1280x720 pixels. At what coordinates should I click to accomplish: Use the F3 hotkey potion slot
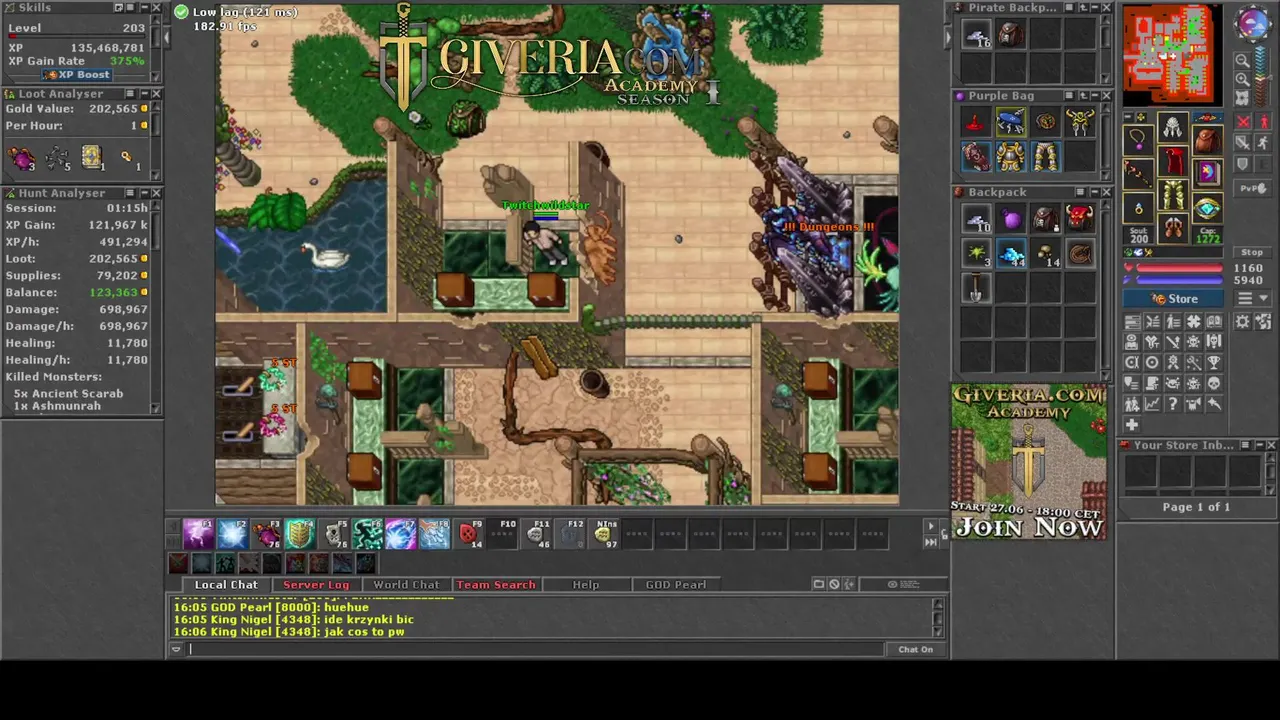coord(266,535)
